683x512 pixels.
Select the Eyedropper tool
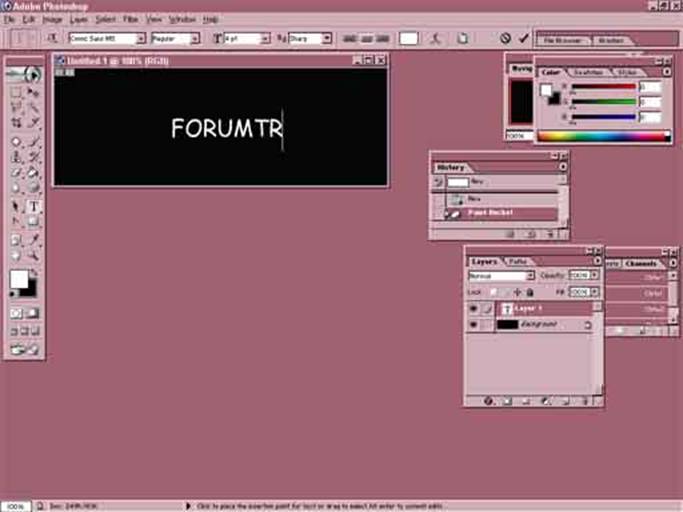point(33,240)
